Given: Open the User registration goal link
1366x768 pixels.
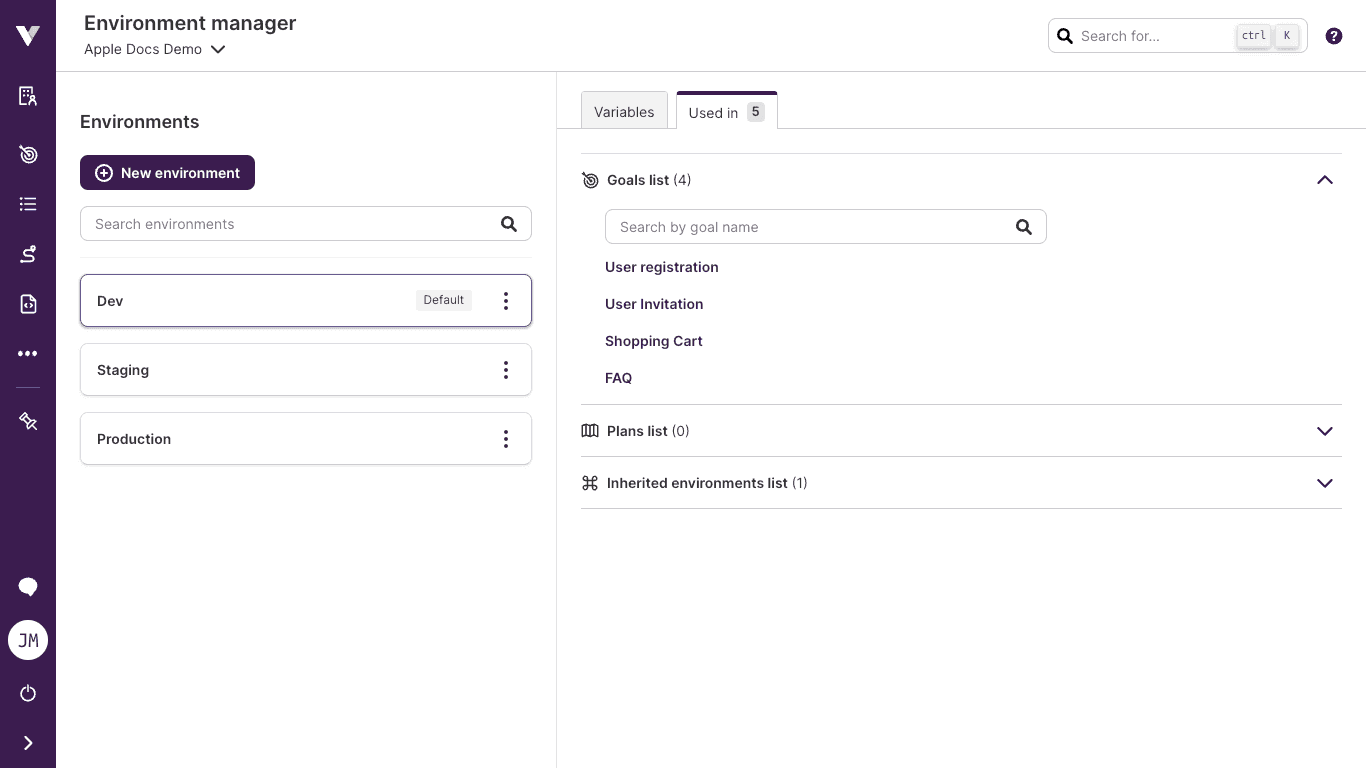Looking at the screenshot, I should click(661, 267).
